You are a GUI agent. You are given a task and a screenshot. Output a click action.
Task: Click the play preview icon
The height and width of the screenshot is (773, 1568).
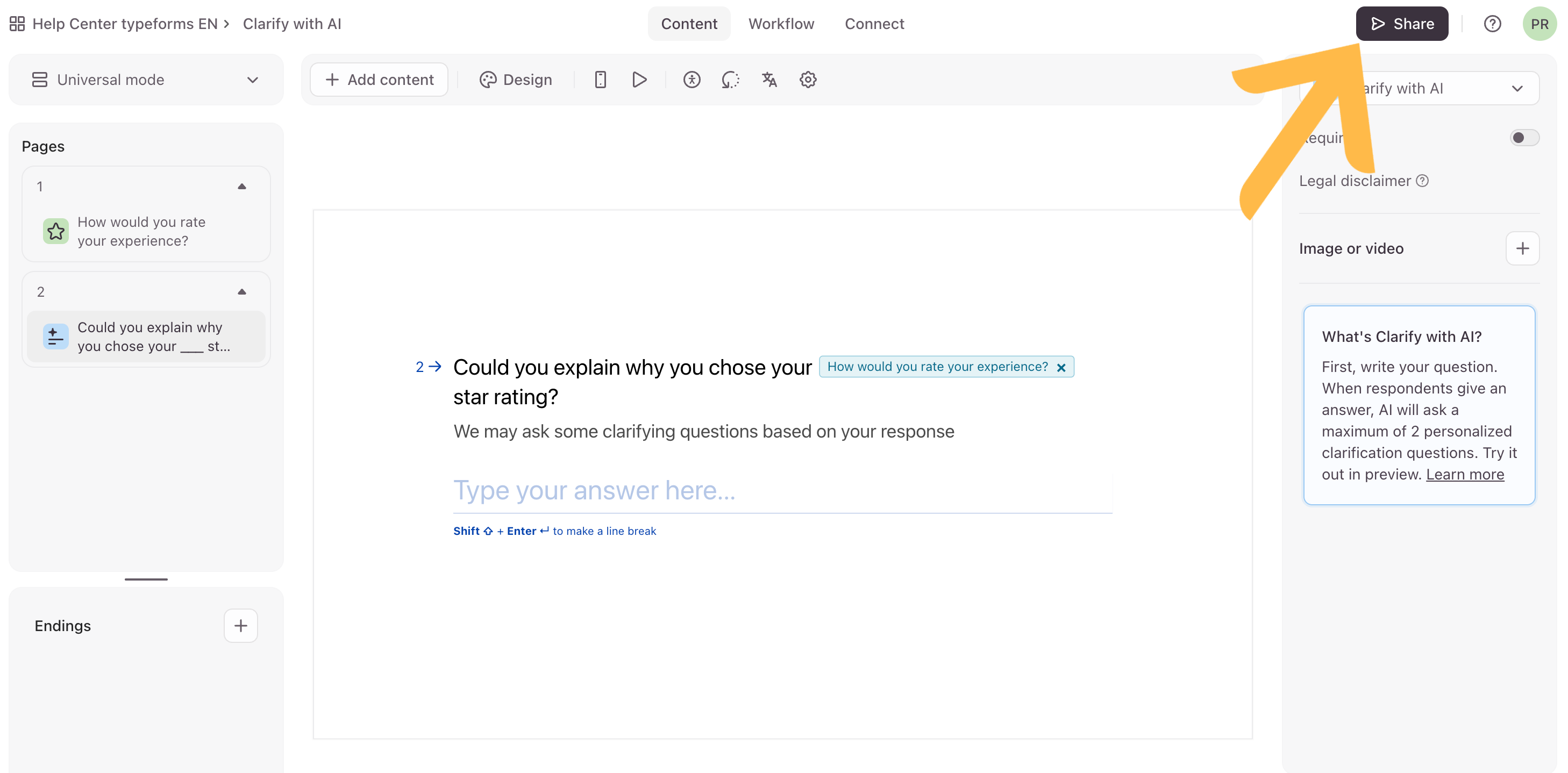[639, 80]
